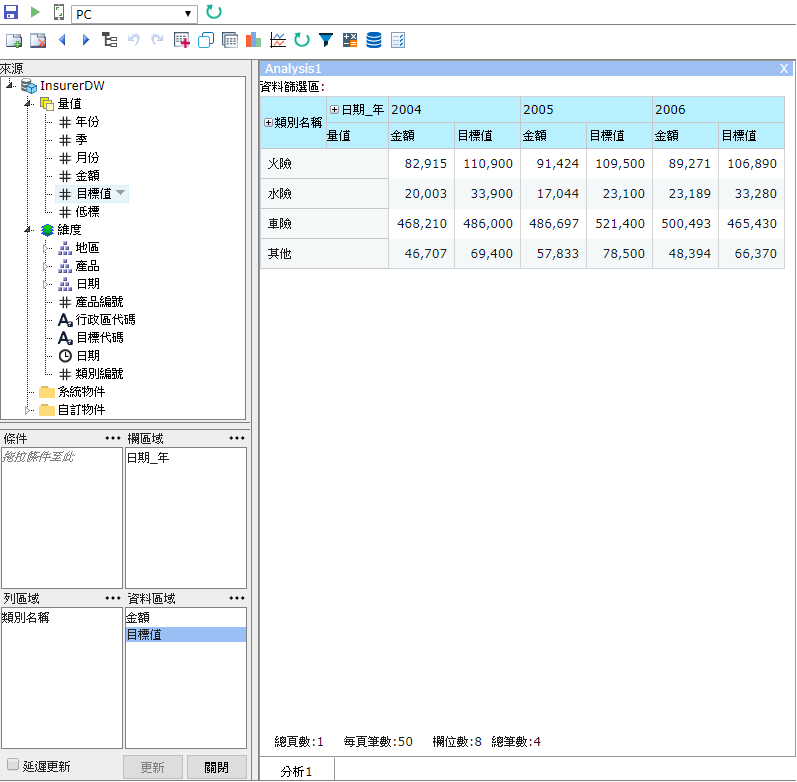Click the 更新 button
This screenshot has width=797, height=782.
[152, 767]
